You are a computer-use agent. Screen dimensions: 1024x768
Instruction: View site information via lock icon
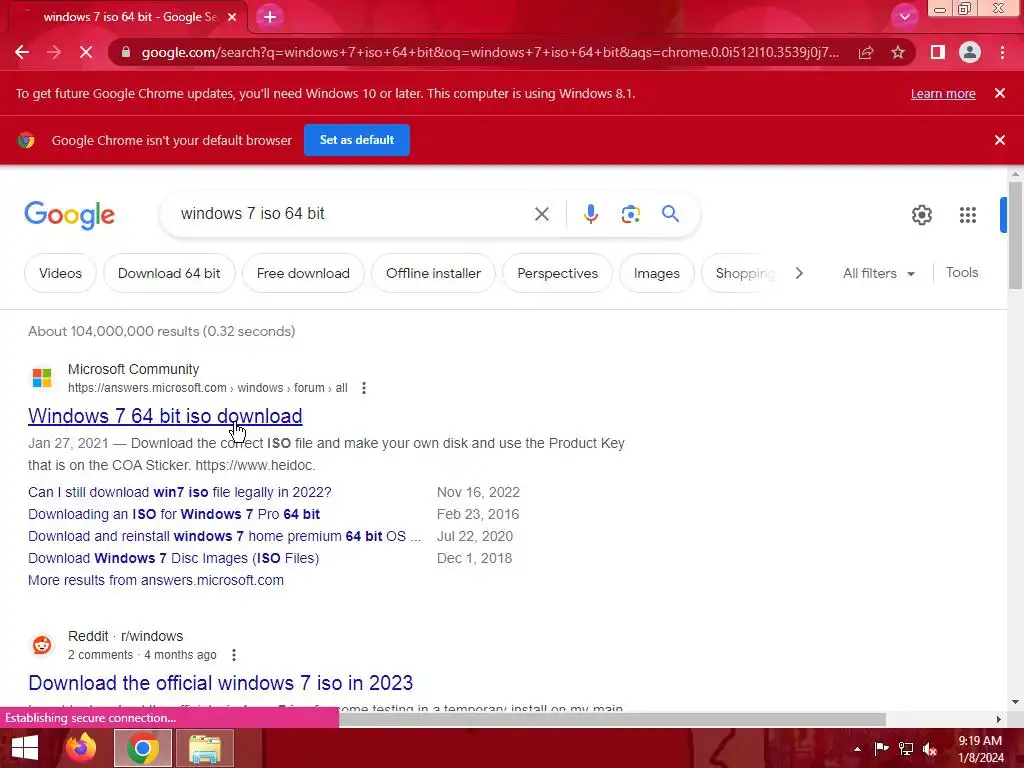(x=126, y=52)
